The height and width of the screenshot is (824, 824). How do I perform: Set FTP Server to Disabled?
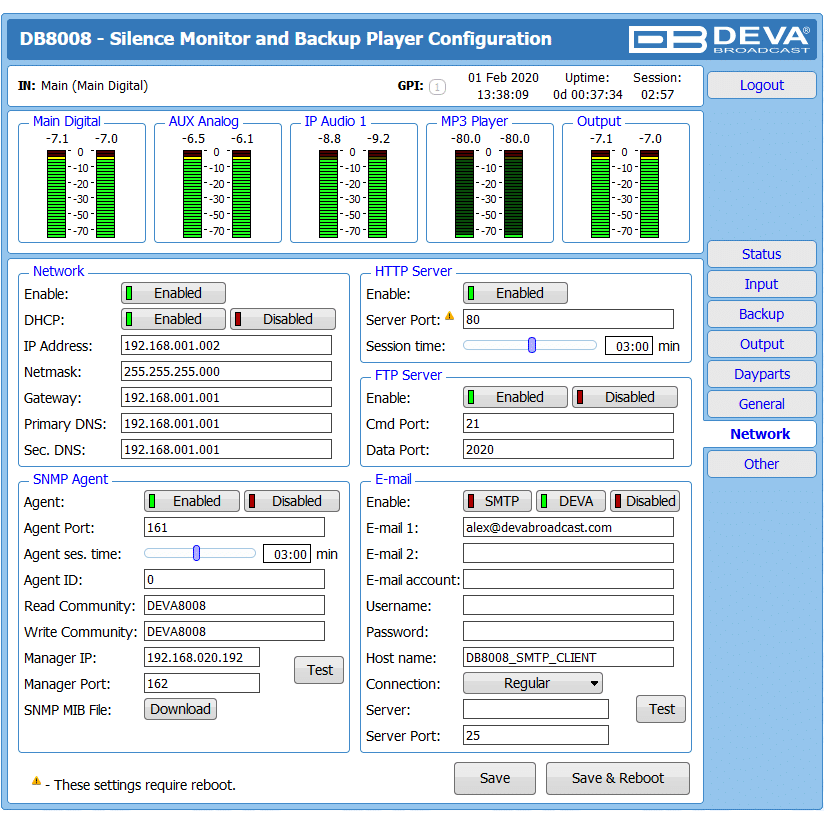click(x=624, y=397)
